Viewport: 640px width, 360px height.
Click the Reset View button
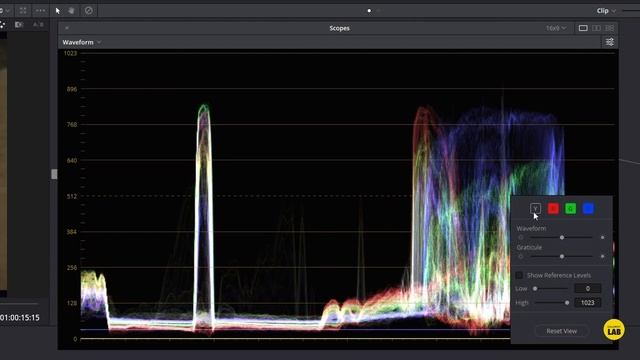562,331
